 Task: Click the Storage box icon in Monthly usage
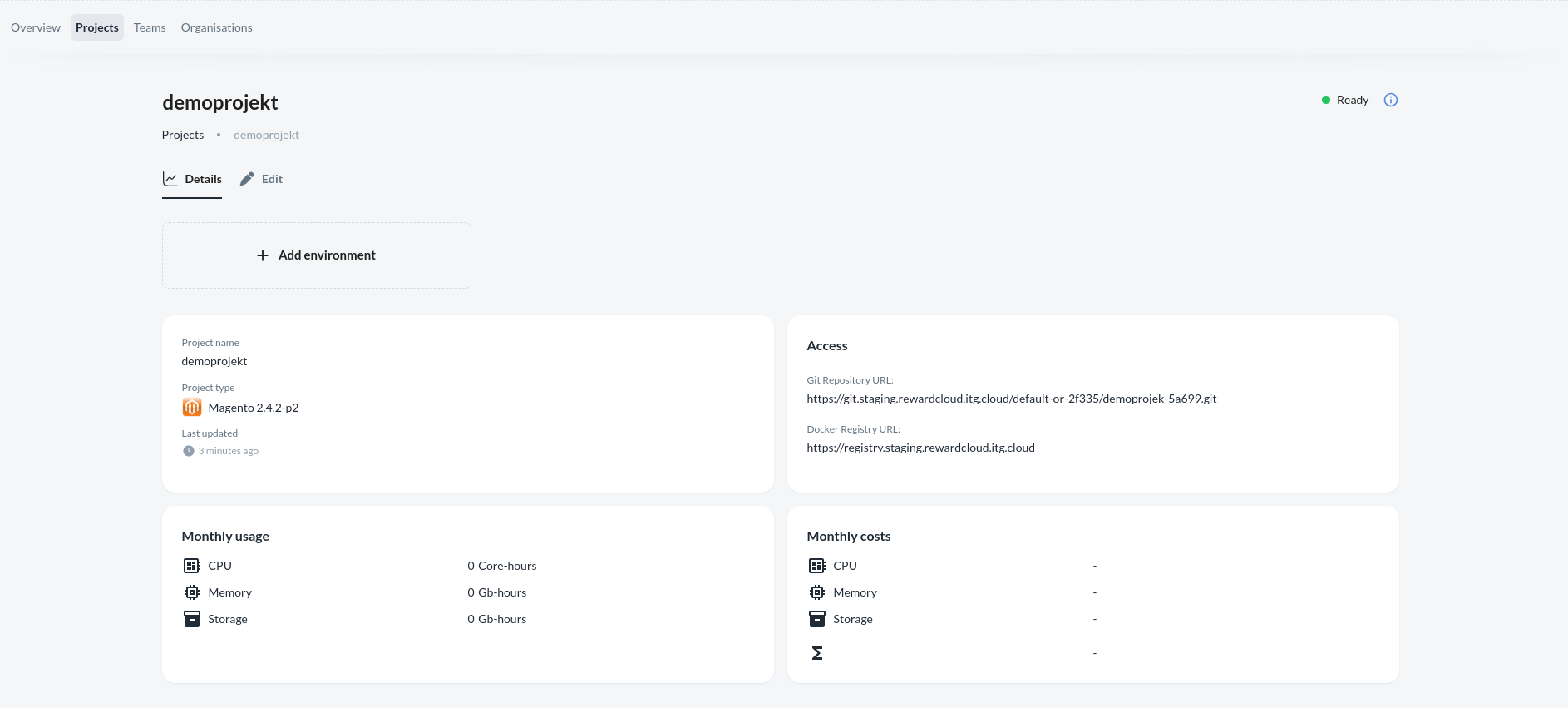(192, 619)
